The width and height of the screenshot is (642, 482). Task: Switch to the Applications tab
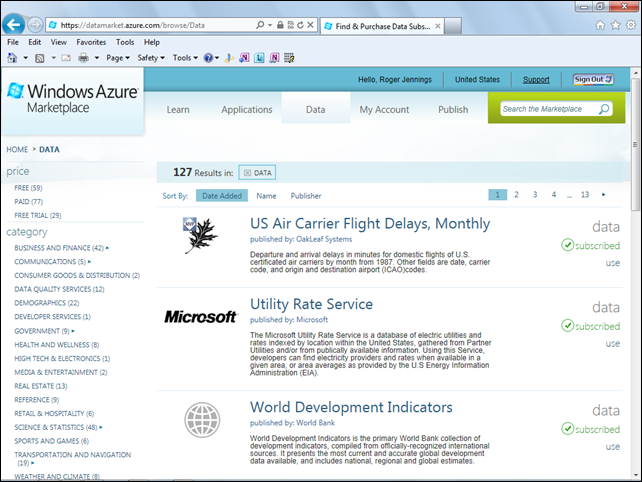[246, 110]
